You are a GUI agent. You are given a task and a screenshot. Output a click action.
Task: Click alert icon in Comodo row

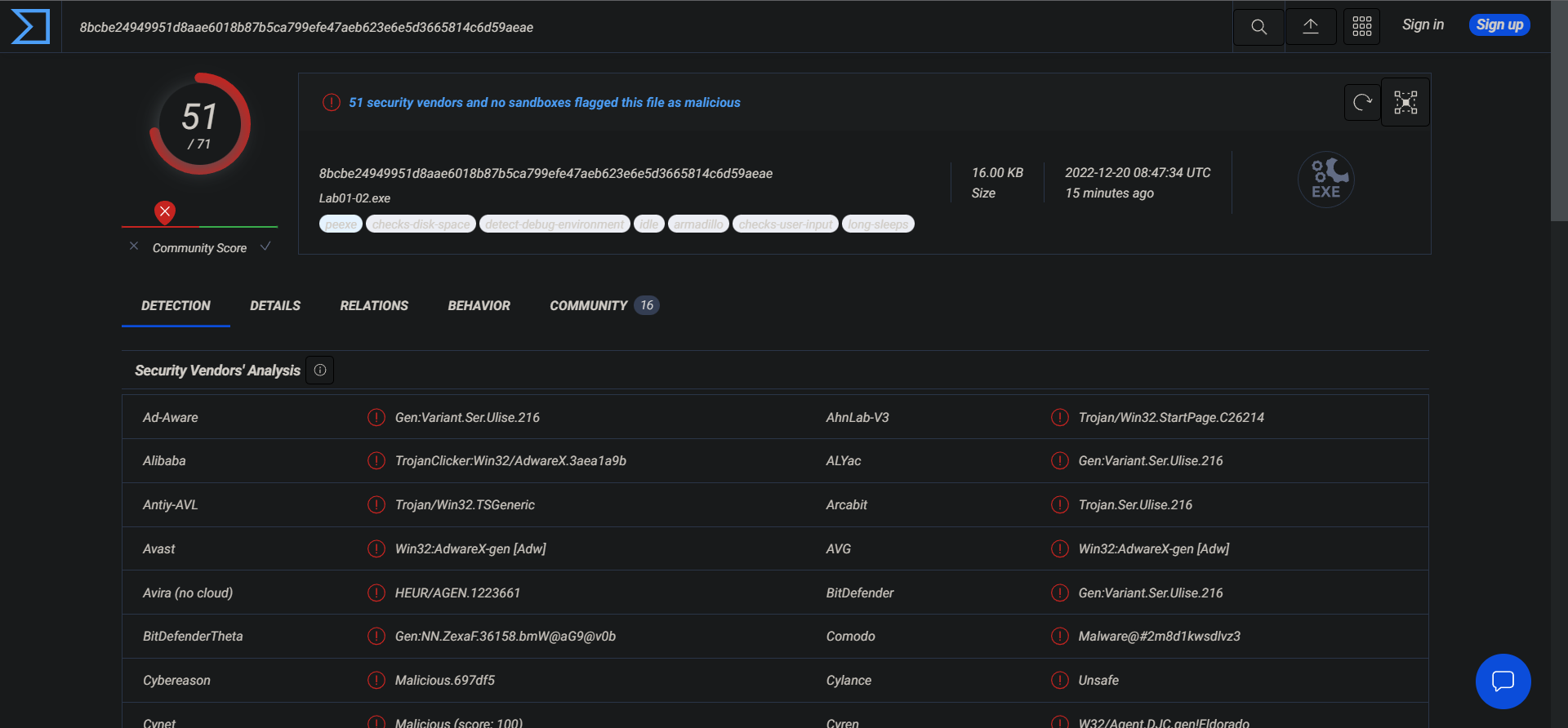[x=1060, y=636]
